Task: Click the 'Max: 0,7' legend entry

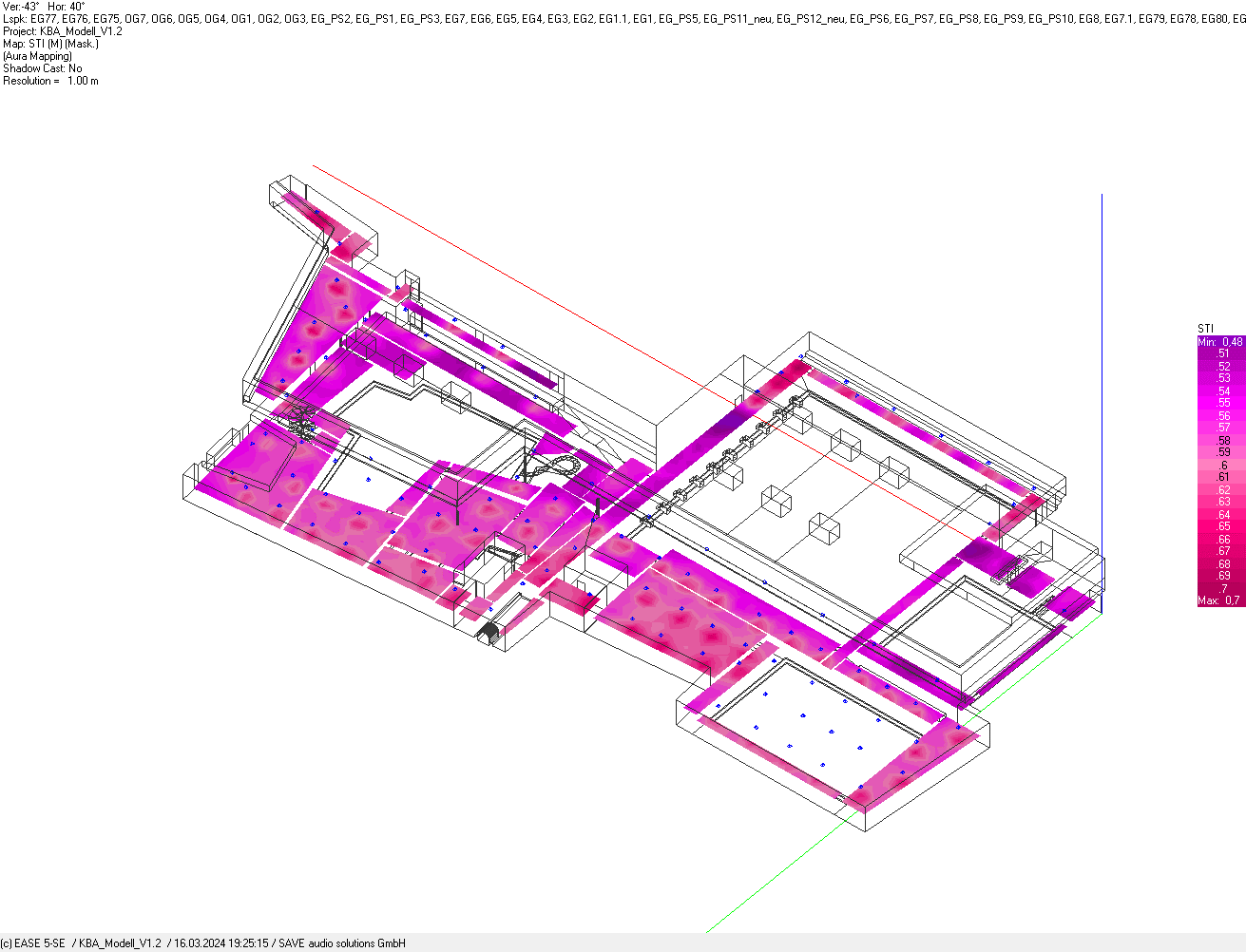Action: click(x=1220, y=600)
